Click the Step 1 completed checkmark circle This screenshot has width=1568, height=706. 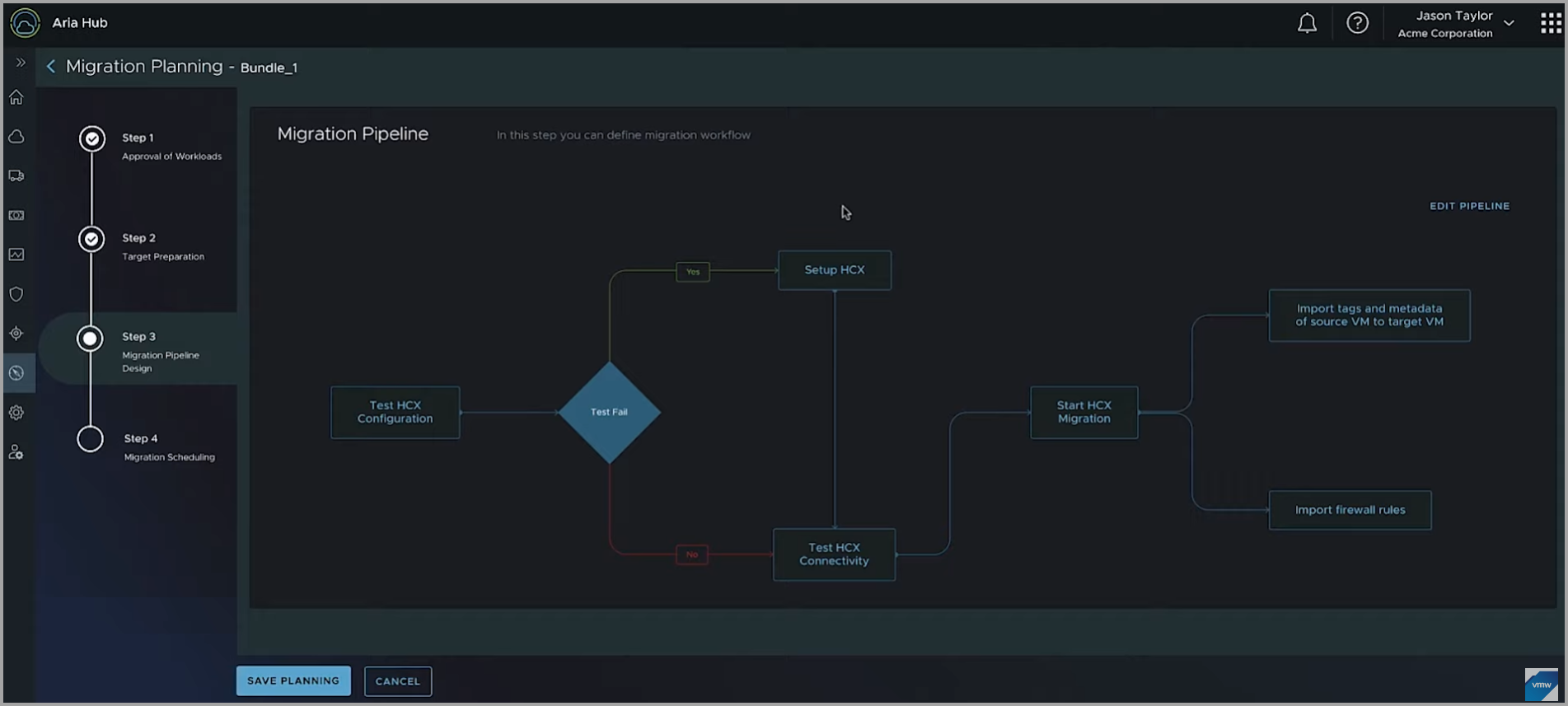click(92, 138)
